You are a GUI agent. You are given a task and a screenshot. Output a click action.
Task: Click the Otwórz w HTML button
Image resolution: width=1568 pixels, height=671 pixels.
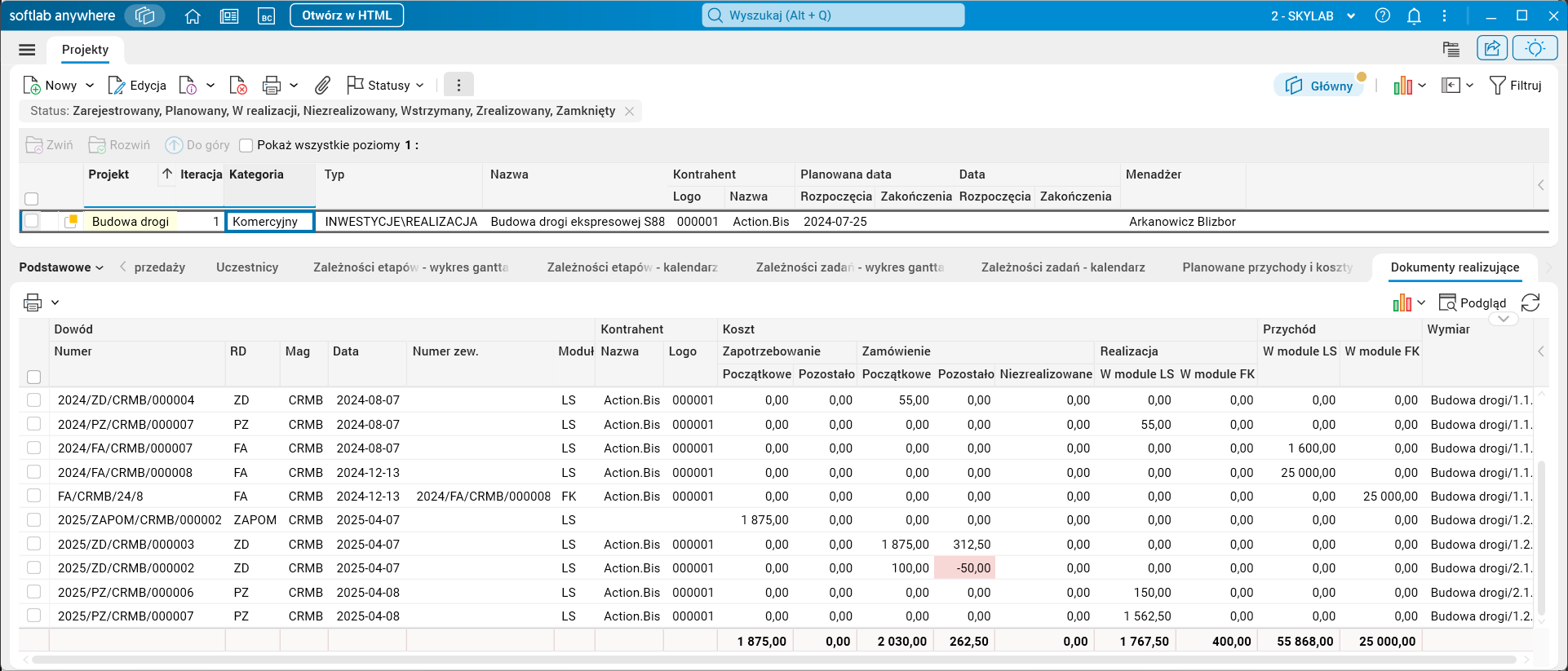tap(347, 15)
